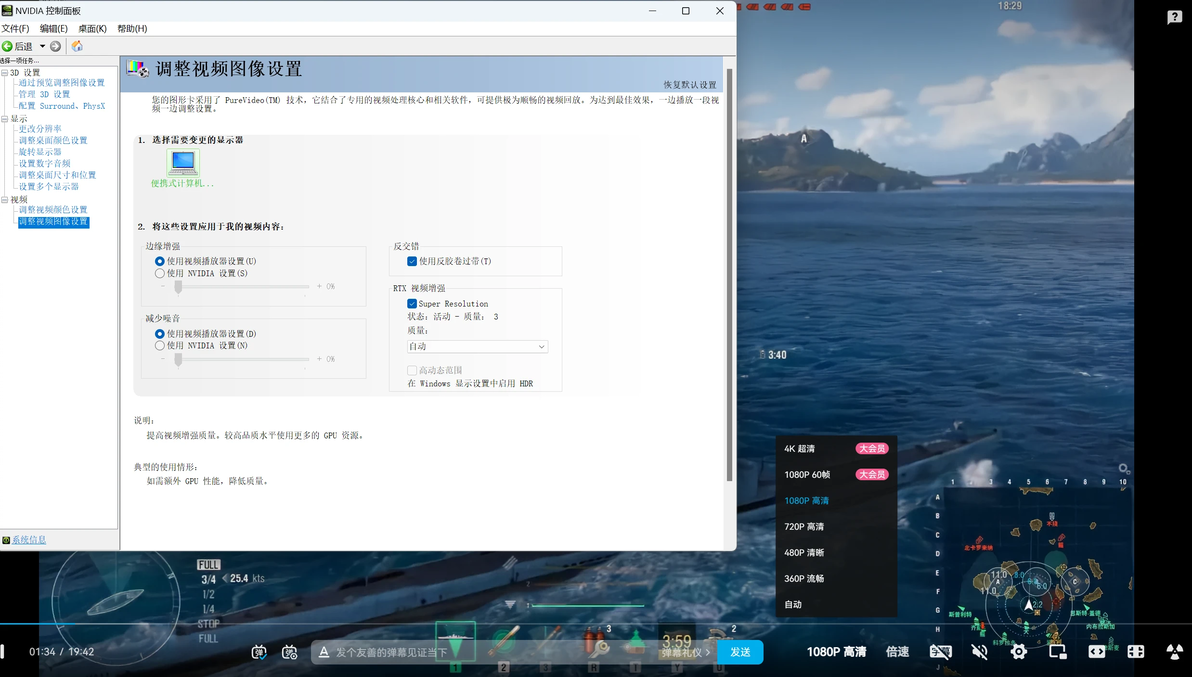Toggle inverse telecine checkbox
The image size is (1192, 677).
(412, 261)
